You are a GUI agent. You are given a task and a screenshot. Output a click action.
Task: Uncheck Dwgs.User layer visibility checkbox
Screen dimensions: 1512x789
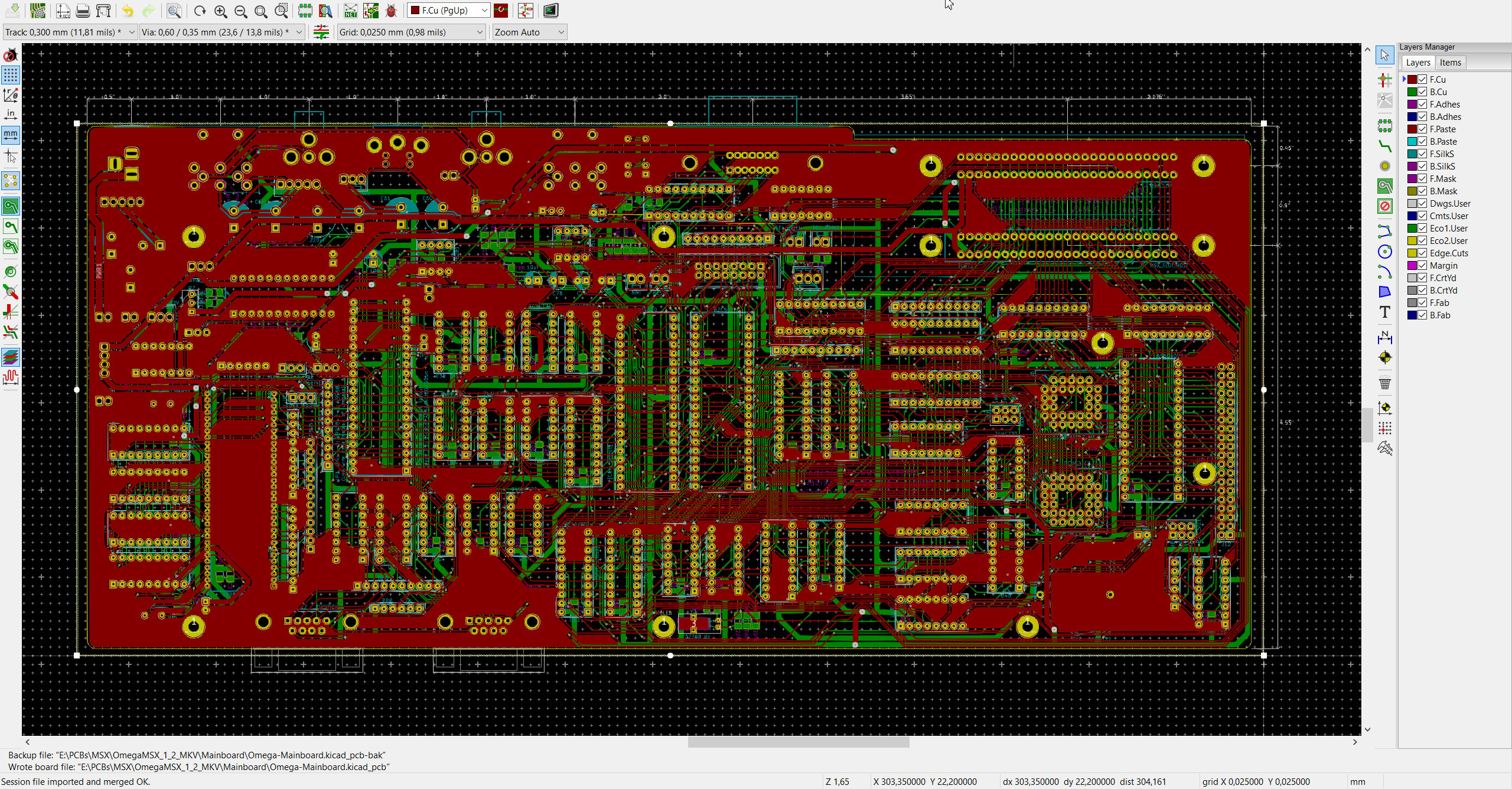1422,203
